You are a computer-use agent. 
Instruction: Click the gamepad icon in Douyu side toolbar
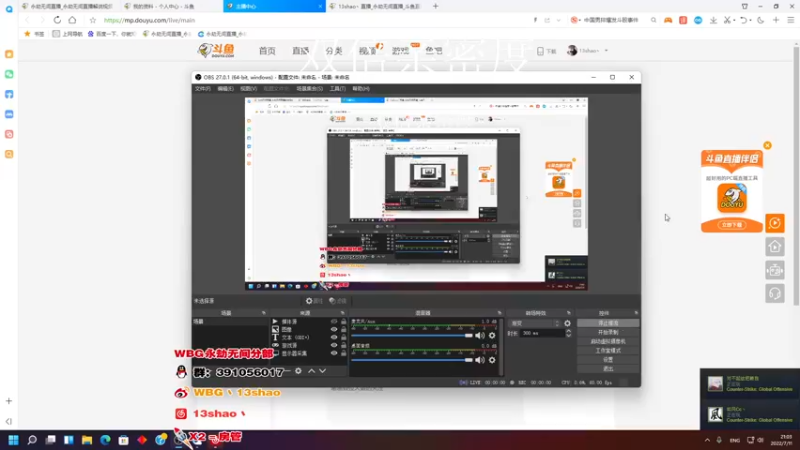(774, 270)
